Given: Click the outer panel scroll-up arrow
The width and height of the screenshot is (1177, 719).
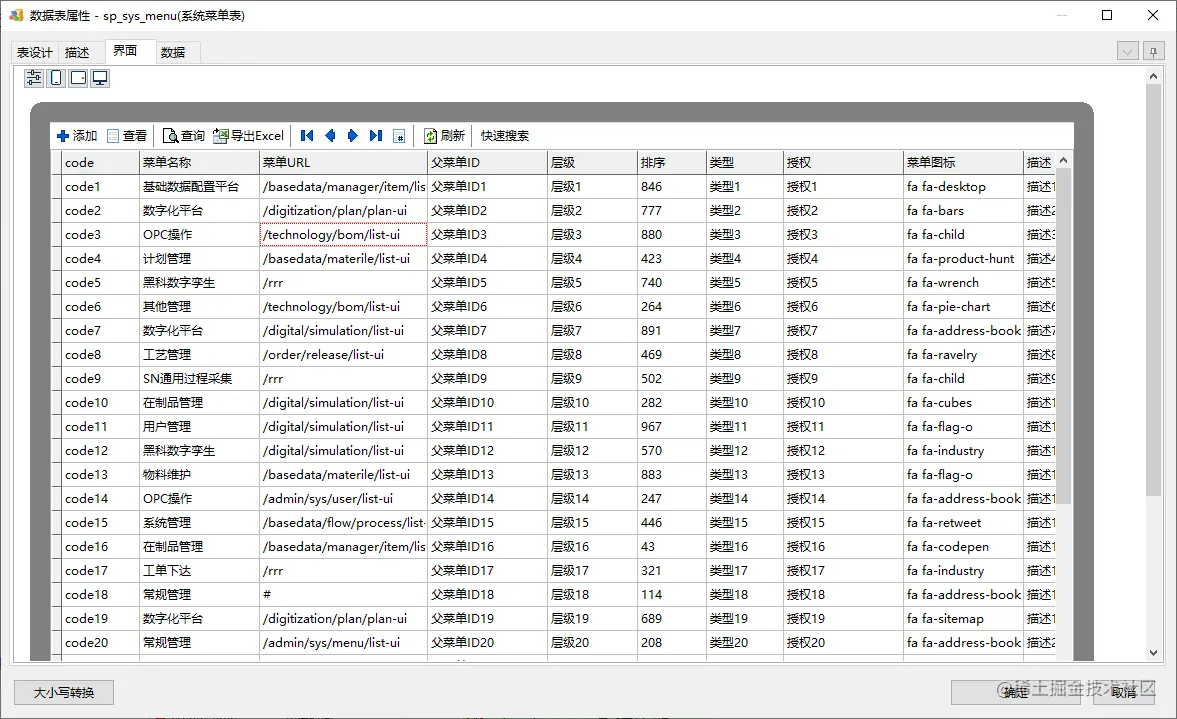Looking at the screenshot, I should coord(1154,76).
